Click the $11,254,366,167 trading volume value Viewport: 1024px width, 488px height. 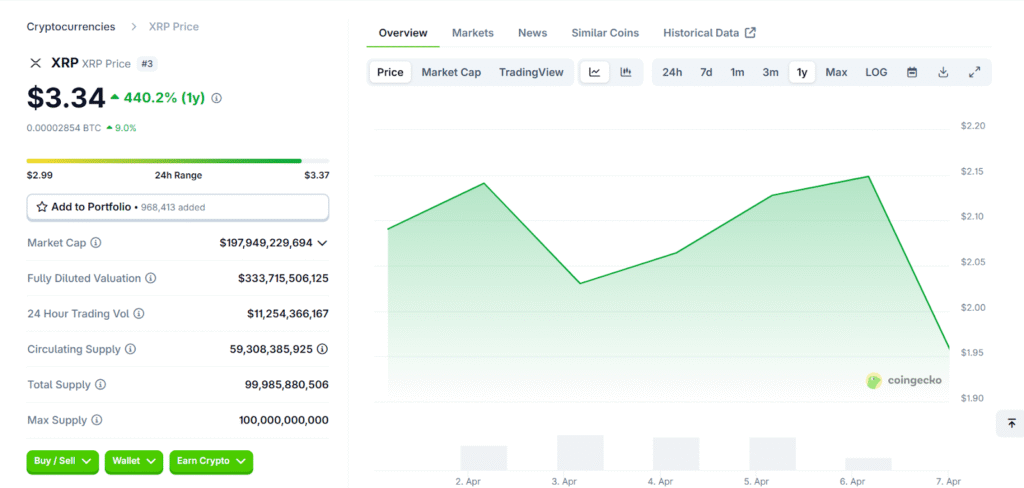click(288, 314)
